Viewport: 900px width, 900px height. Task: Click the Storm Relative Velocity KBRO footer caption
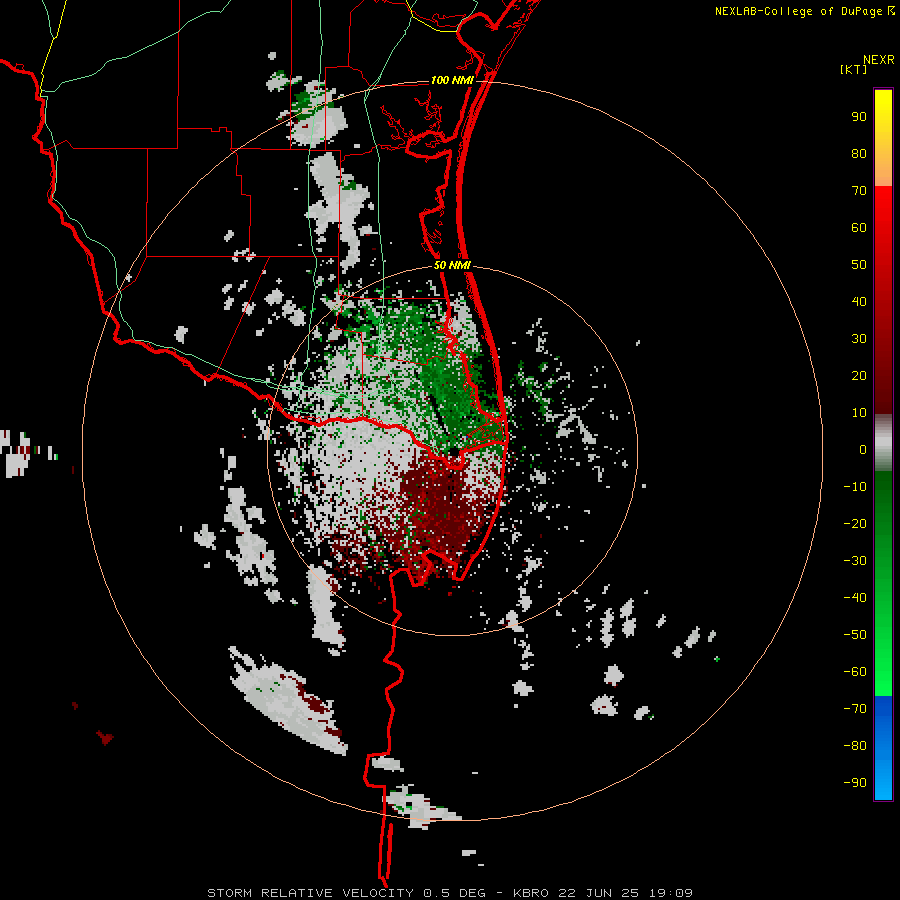pyautogui.click(x=450, y=893)
